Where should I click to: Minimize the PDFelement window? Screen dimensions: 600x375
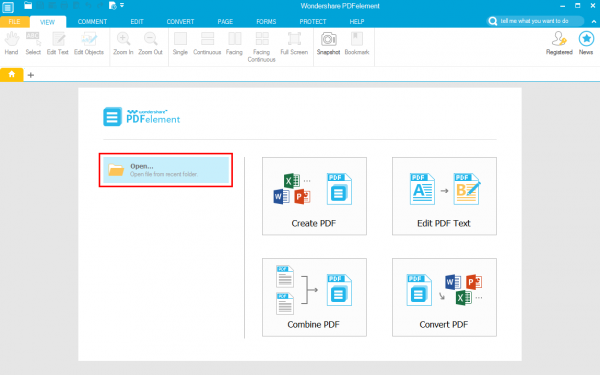point(562,6)
